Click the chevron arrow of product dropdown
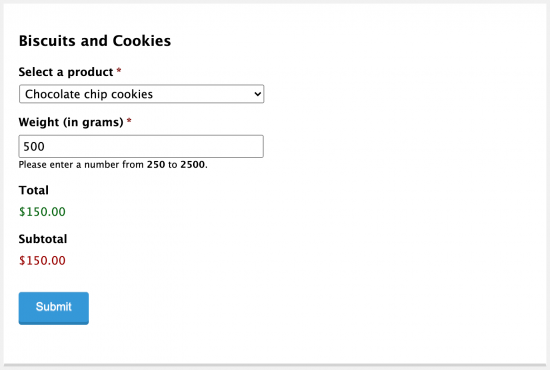 (257, 94)
